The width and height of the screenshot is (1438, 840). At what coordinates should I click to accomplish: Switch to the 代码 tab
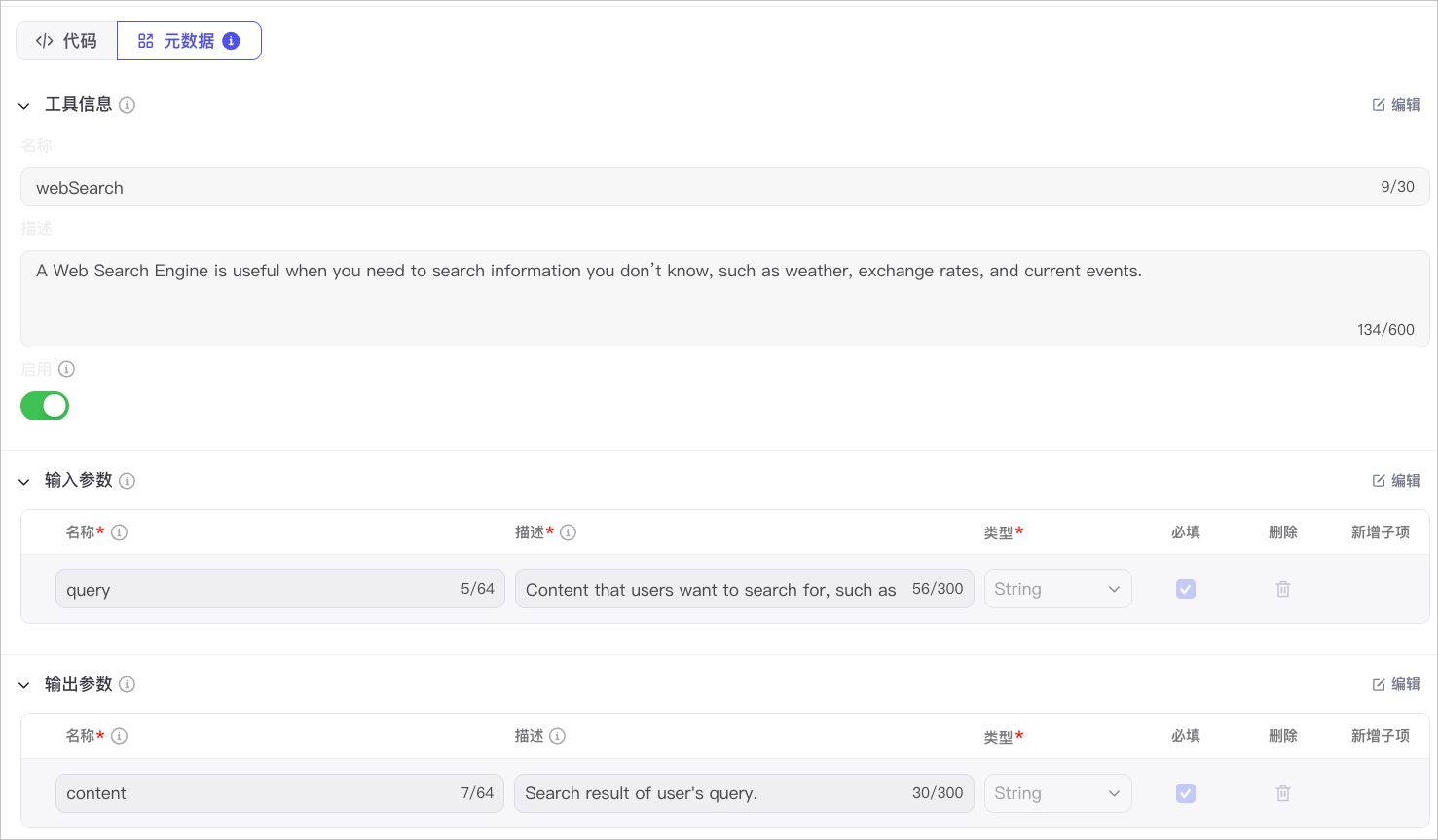[66, 41]
